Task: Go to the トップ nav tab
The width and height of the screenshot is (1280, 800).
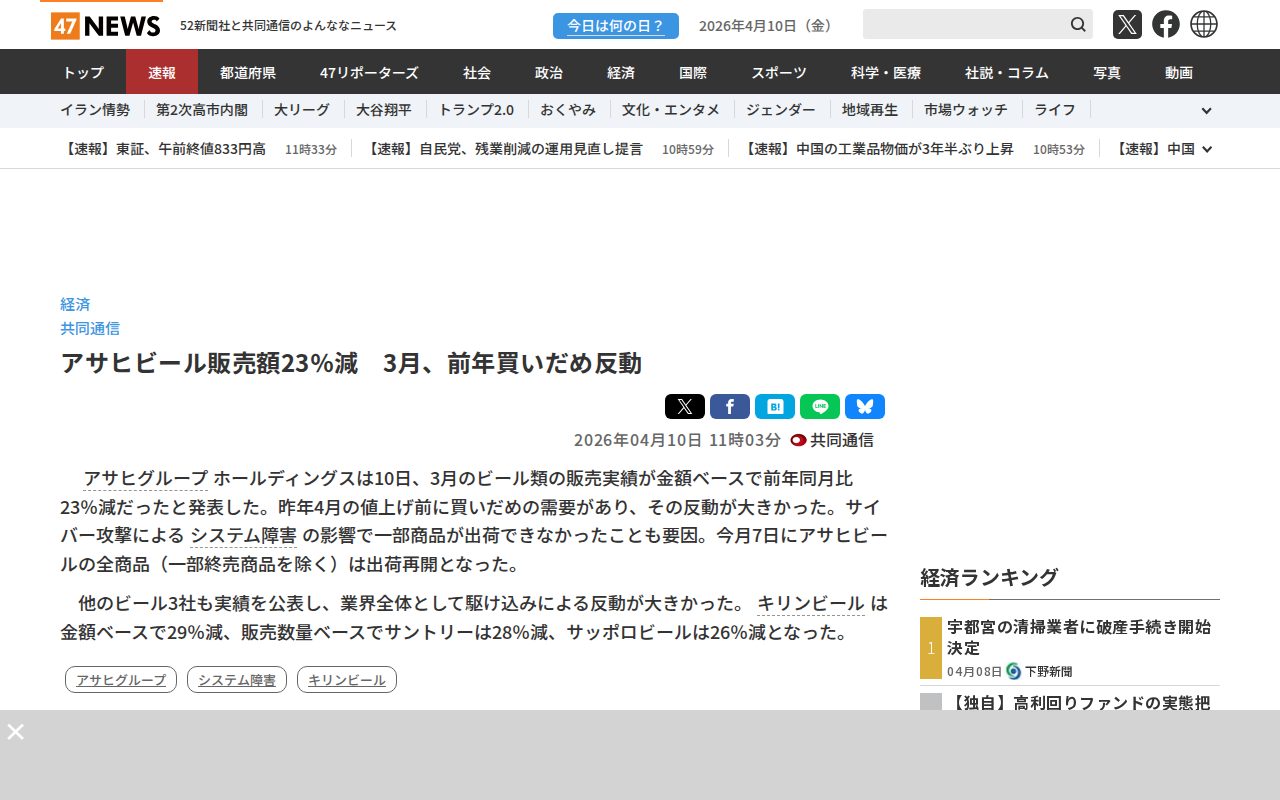Action: (x=83, y=72)
